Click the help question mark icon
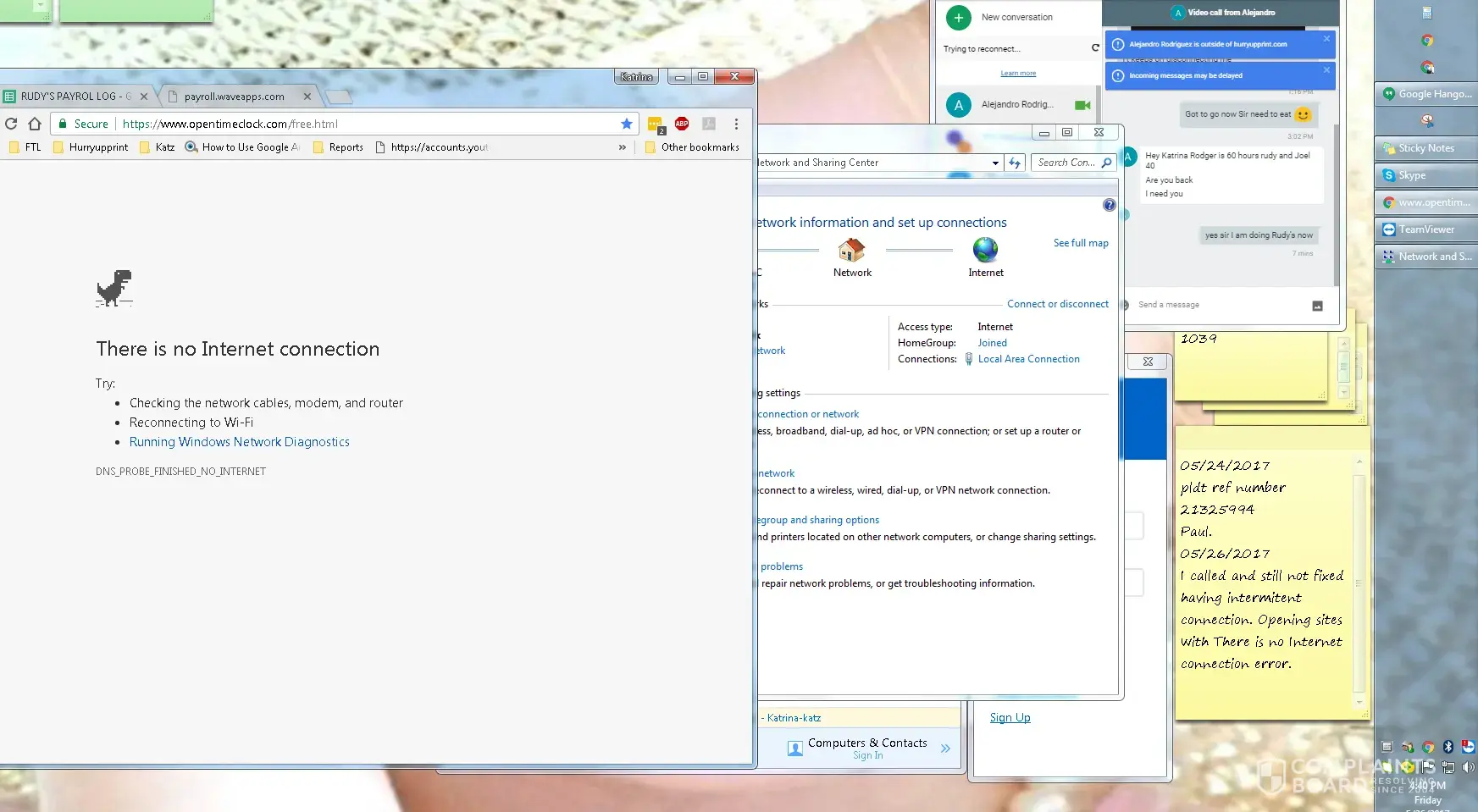 (1109, 205)
